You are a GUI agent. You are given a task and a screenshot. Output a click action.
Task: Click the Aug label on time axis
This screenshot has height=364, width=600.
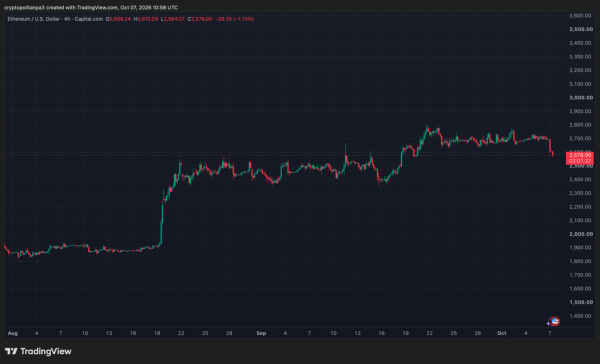(x=13, y=333)
